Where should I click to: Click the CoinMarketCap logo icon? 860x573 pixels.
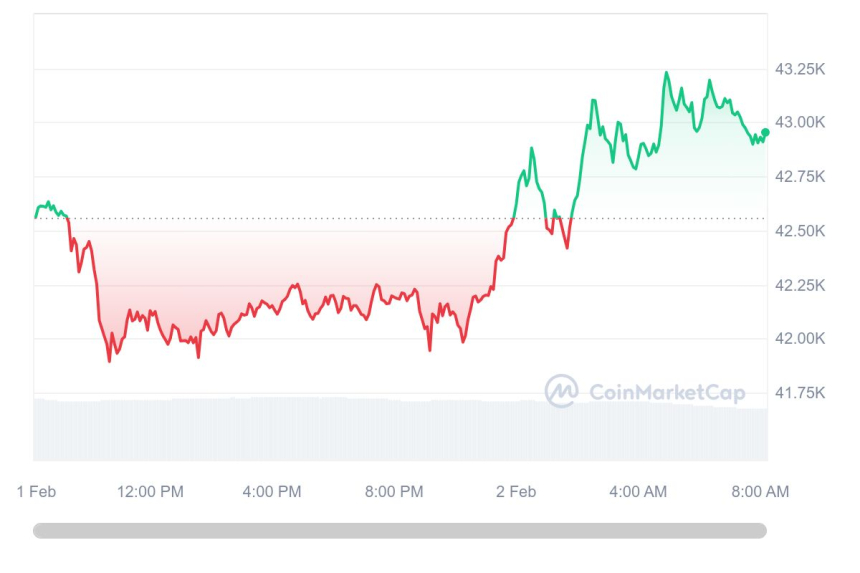(x=561, y=391)
